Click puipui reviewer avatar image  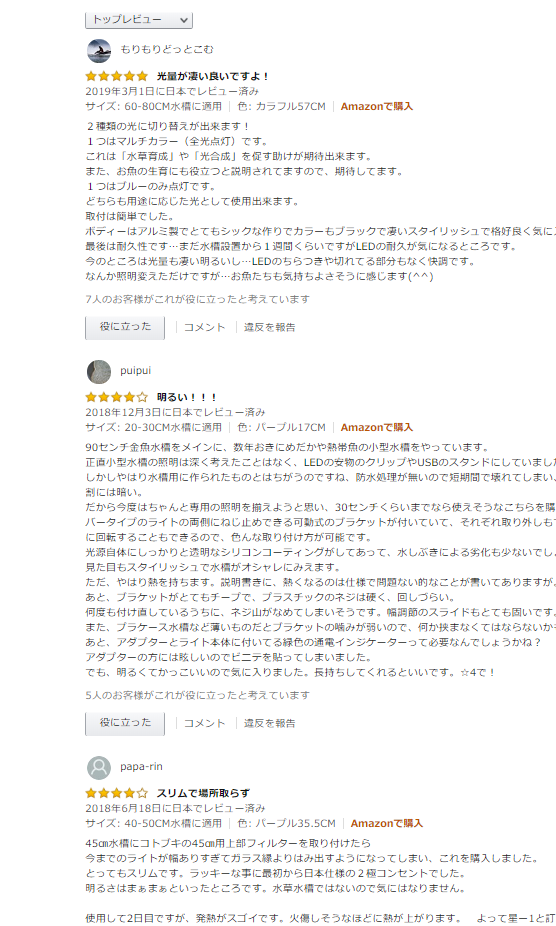[x=99, y=371]
